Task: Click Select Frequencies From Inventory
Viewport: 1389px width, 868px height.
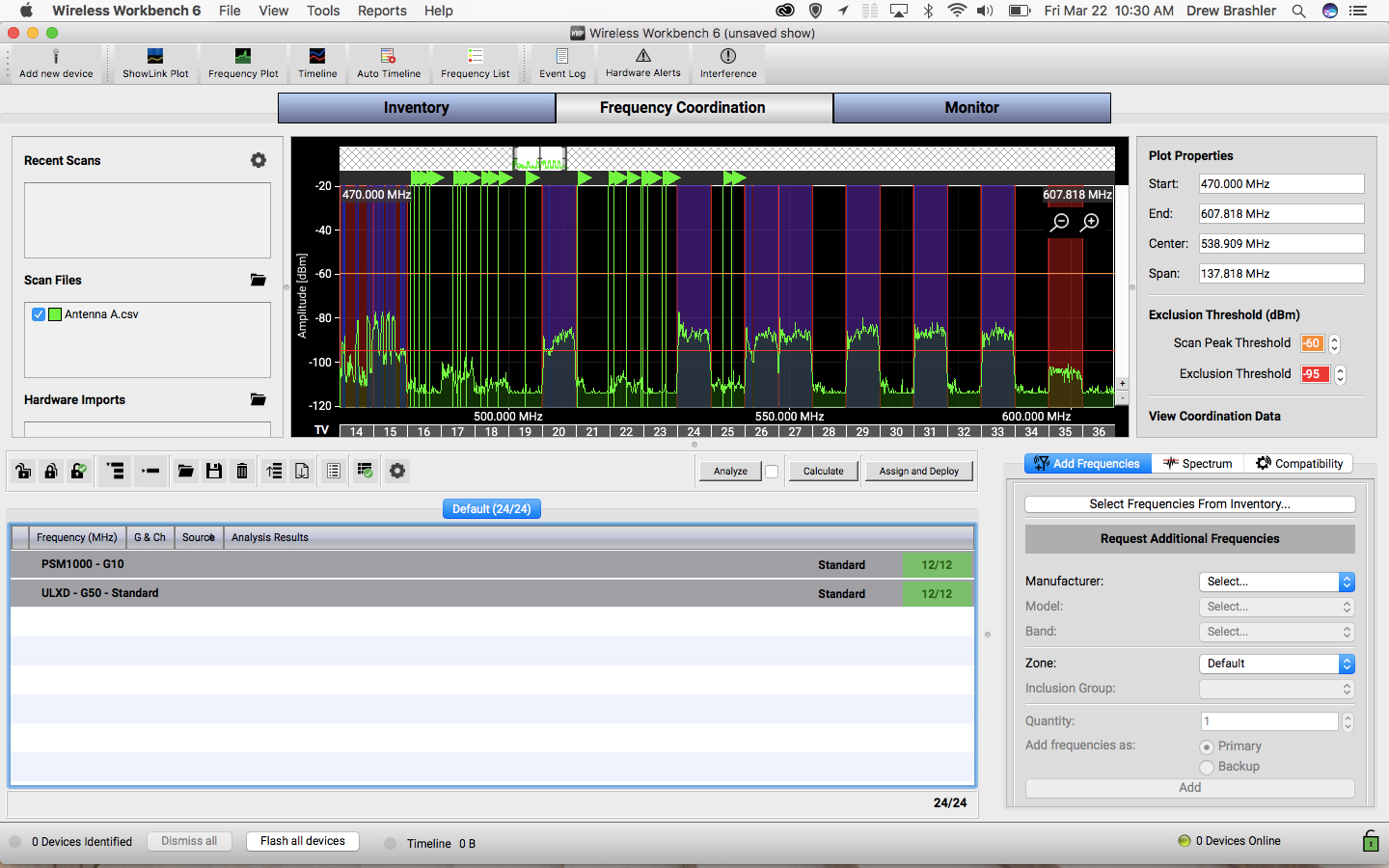Action: pos(1189,504)
